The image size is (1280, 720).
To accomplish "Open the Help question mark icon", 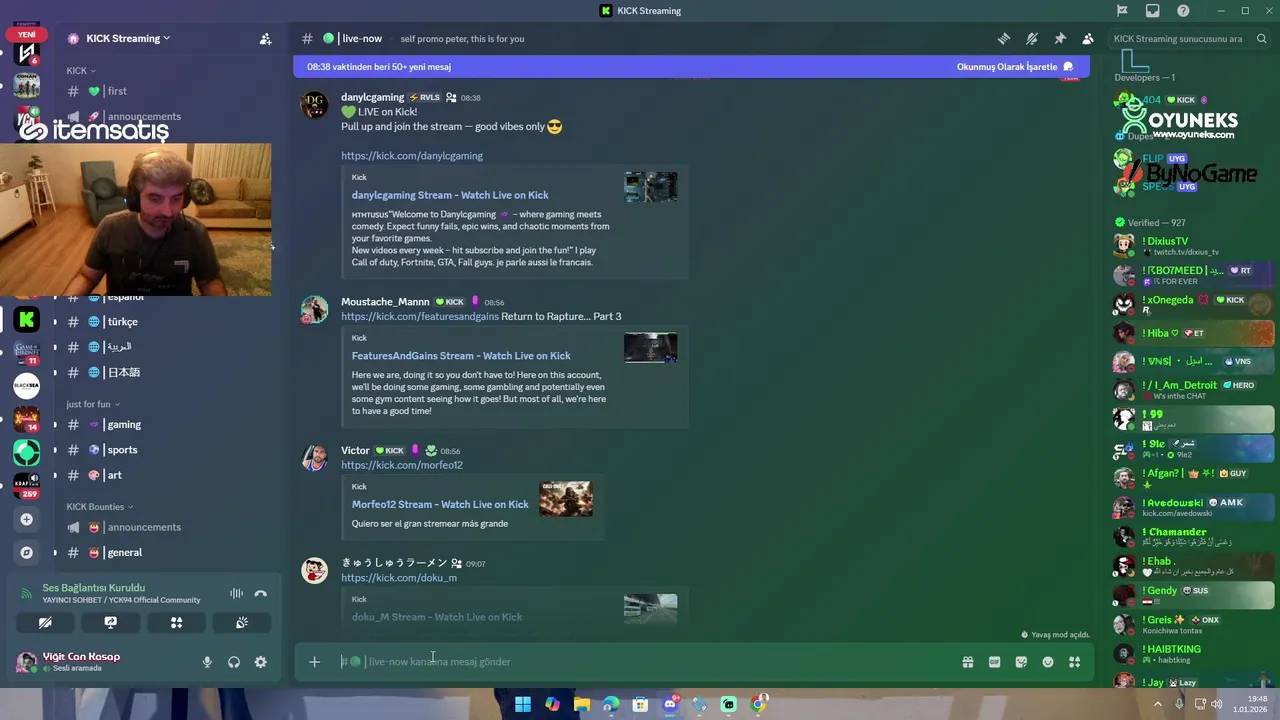I will pos(1183,11).
